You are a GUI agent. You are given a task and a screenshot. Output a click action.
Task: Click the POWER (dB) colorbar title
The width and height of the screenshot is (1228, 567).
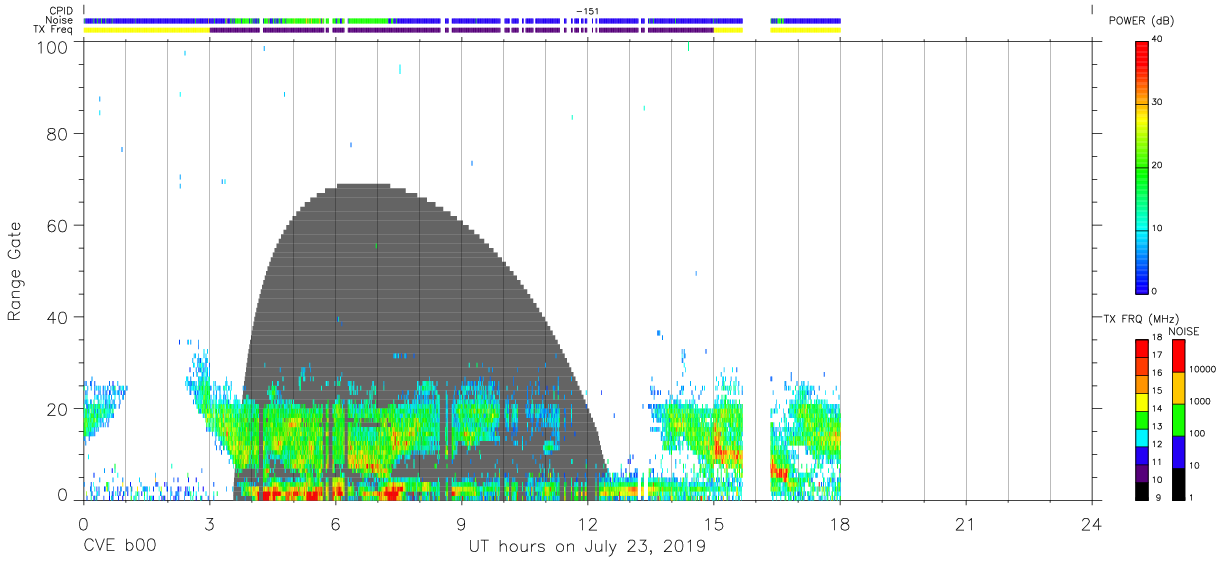pos(1142,21)
